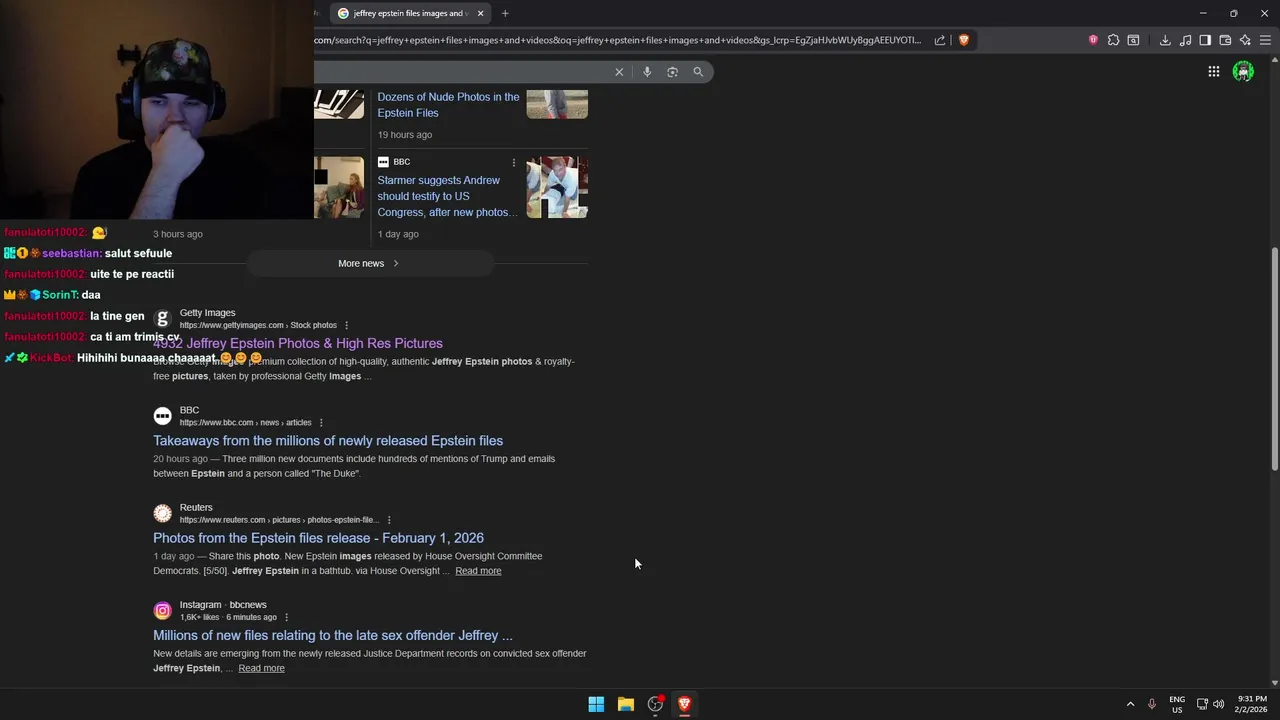Open three-dot menu for Reuters result
Image resolution: width=1280 pixels, height=720 pixels.
tap(389, 520)
